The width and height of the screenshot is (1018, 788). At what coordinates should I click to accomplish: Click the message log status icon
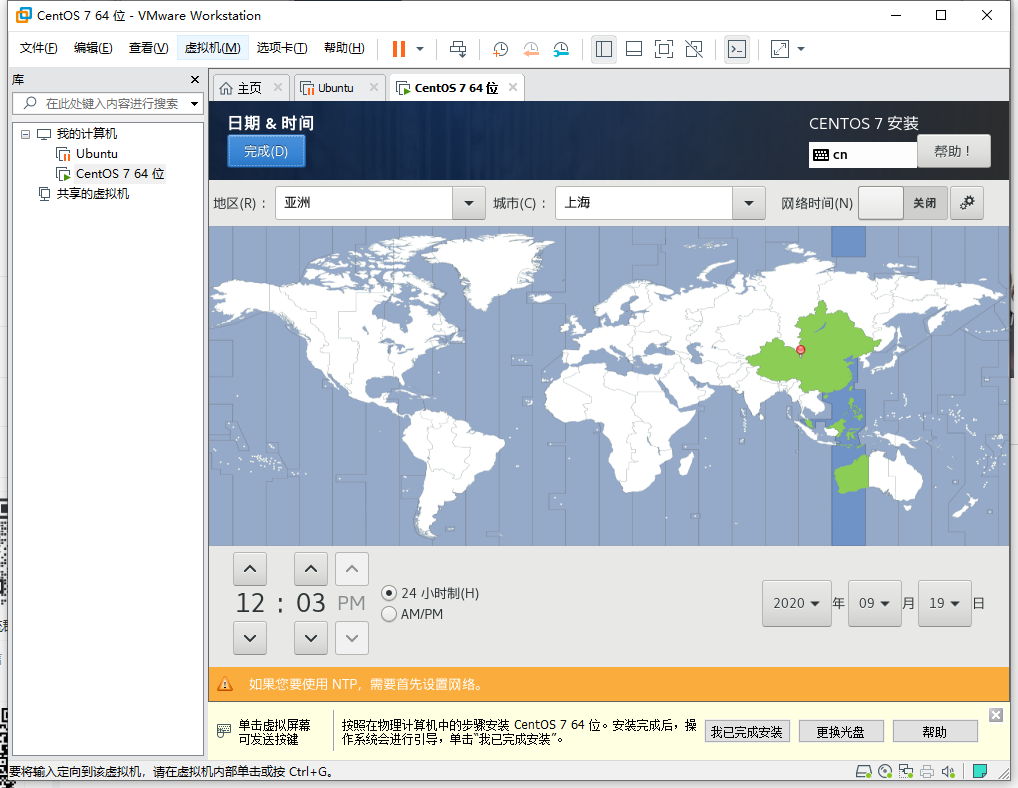pos(980,771)
